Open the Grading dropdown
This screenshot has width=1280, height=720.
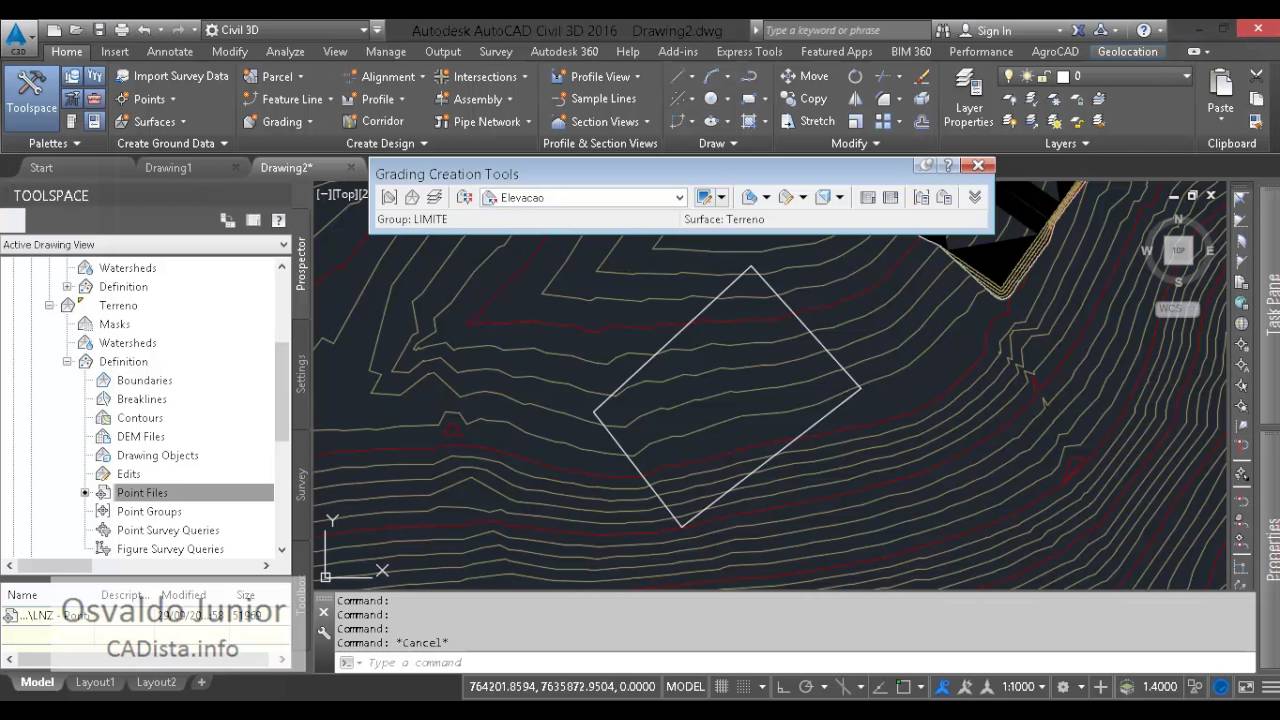coord(278,122)
